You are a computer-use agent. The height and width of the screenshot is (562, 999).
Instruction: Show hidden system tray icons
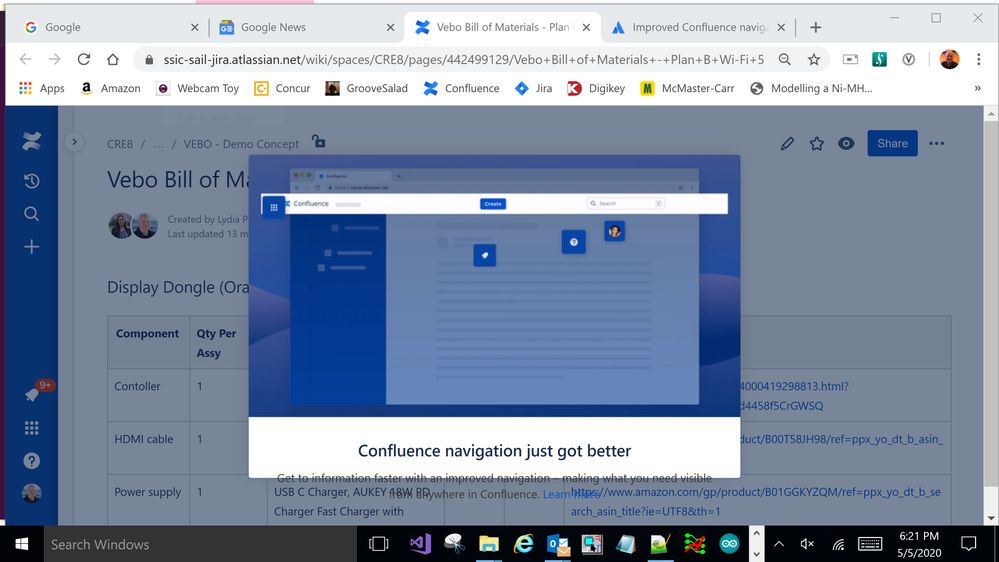click(x=779, y=544)
